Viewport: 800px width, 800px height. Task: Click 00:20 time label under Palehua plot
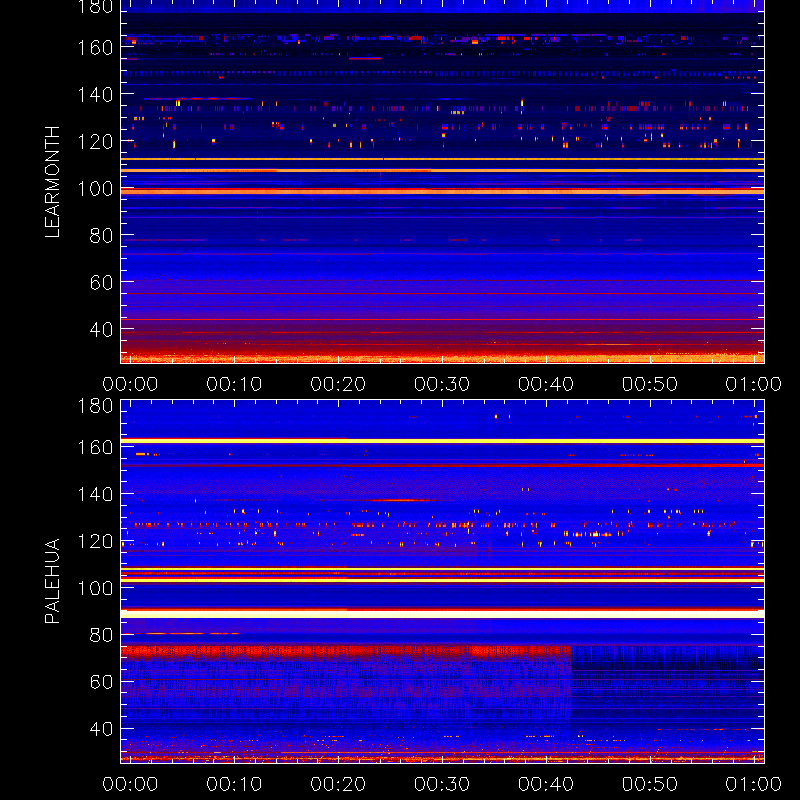click(x=338, y=784)
